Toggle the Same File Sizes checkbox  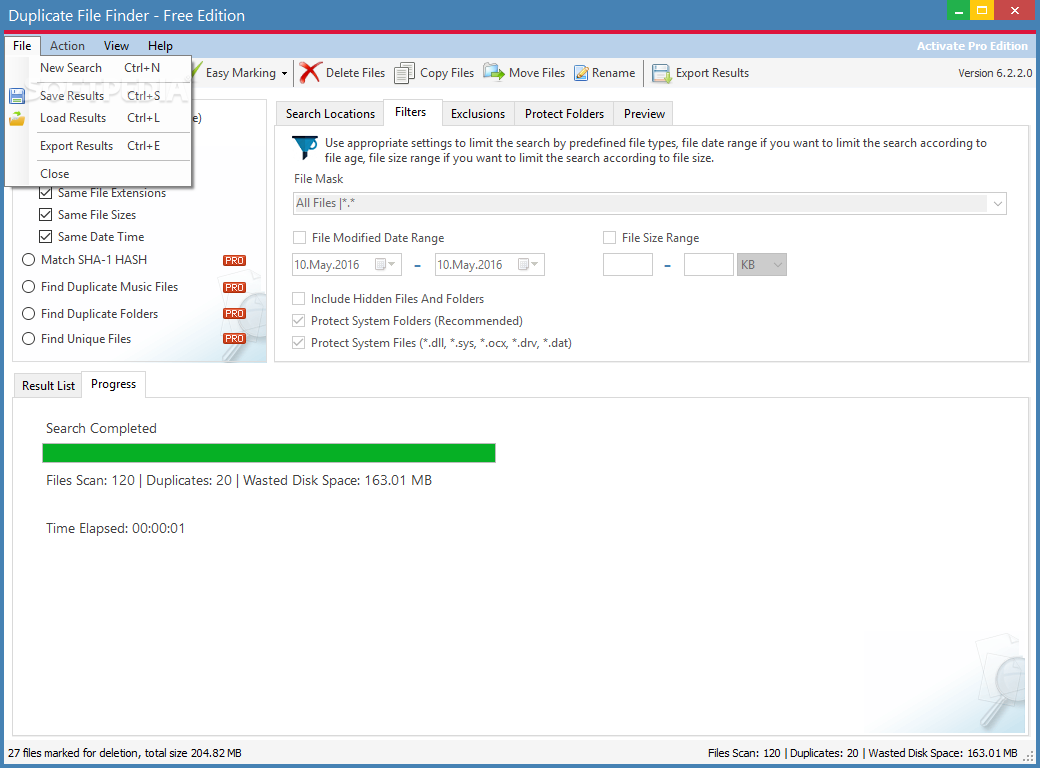click(46, 215)
